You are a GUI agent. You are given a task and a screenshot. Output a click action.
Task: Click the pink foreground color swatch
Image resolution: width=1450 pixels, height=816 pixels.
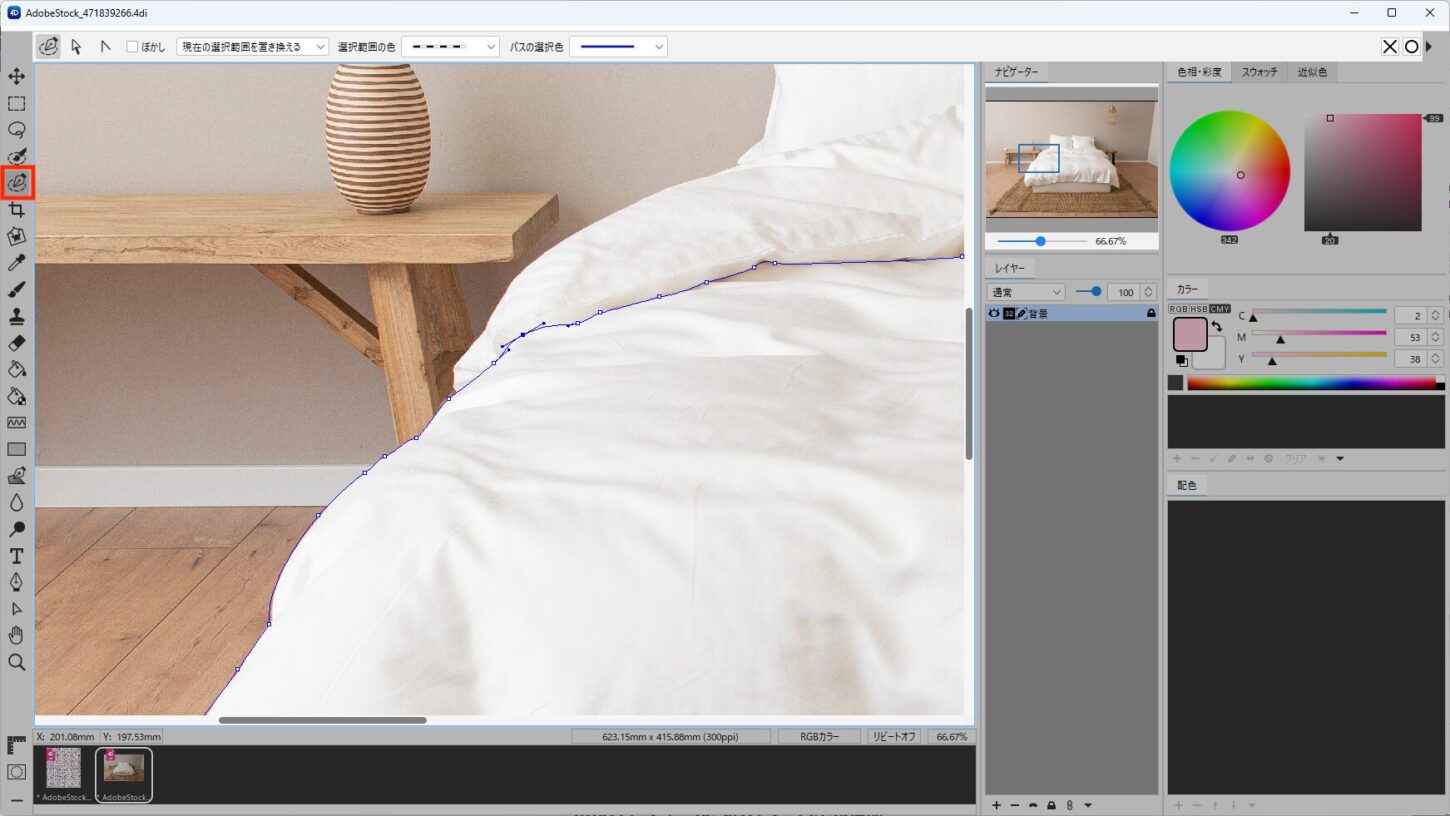(x=1189, y=335)
